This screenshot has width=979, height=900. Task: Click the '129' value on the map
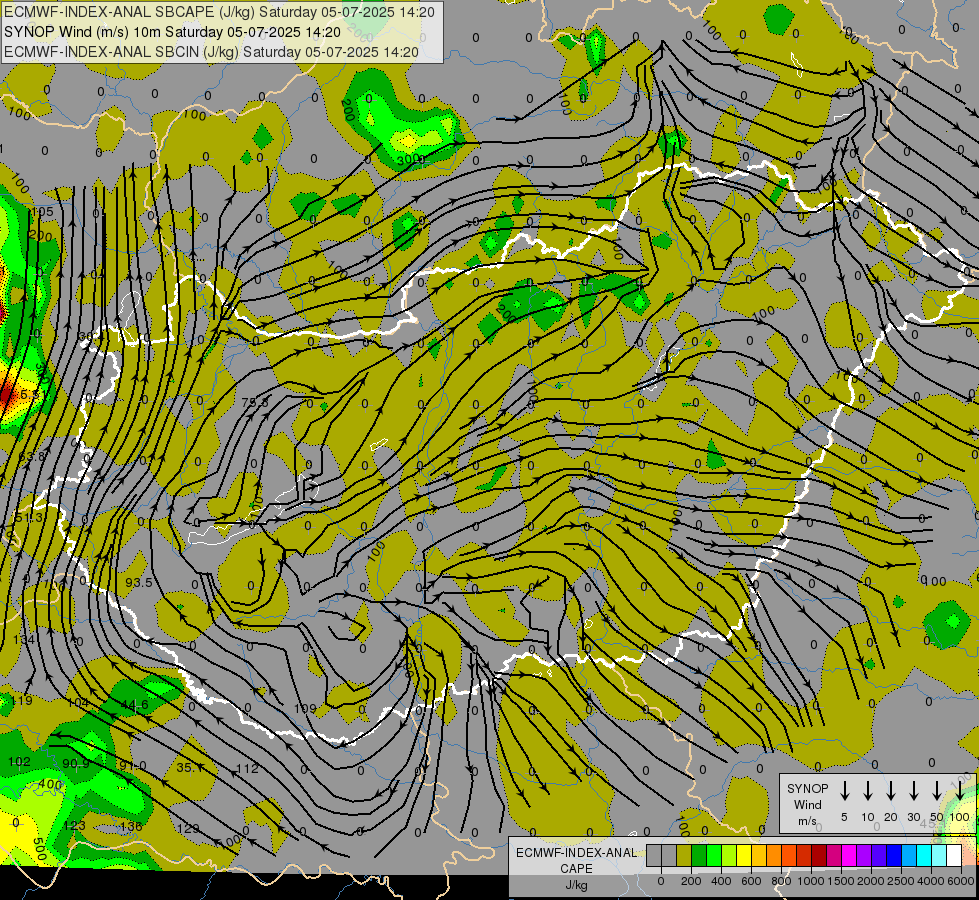point(188,829)
